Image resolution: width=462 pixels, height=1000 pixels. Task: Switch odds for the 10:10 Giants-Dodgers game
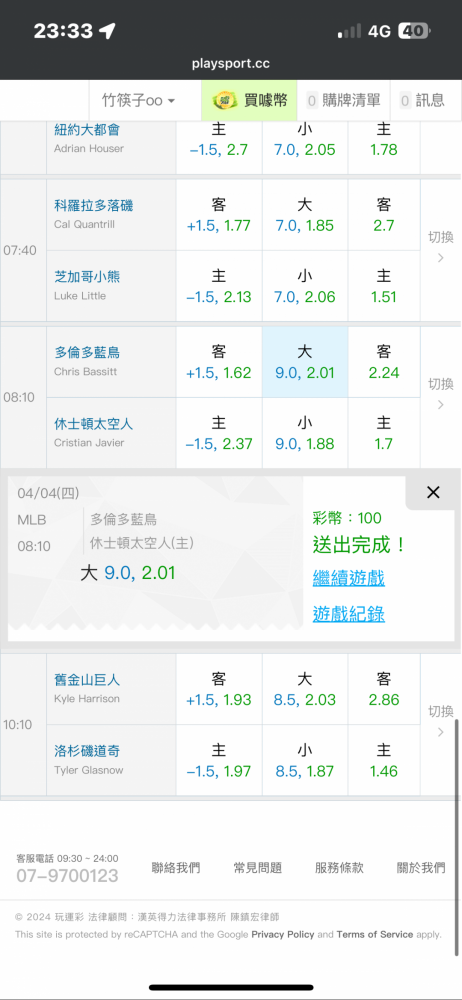(440, 721)
